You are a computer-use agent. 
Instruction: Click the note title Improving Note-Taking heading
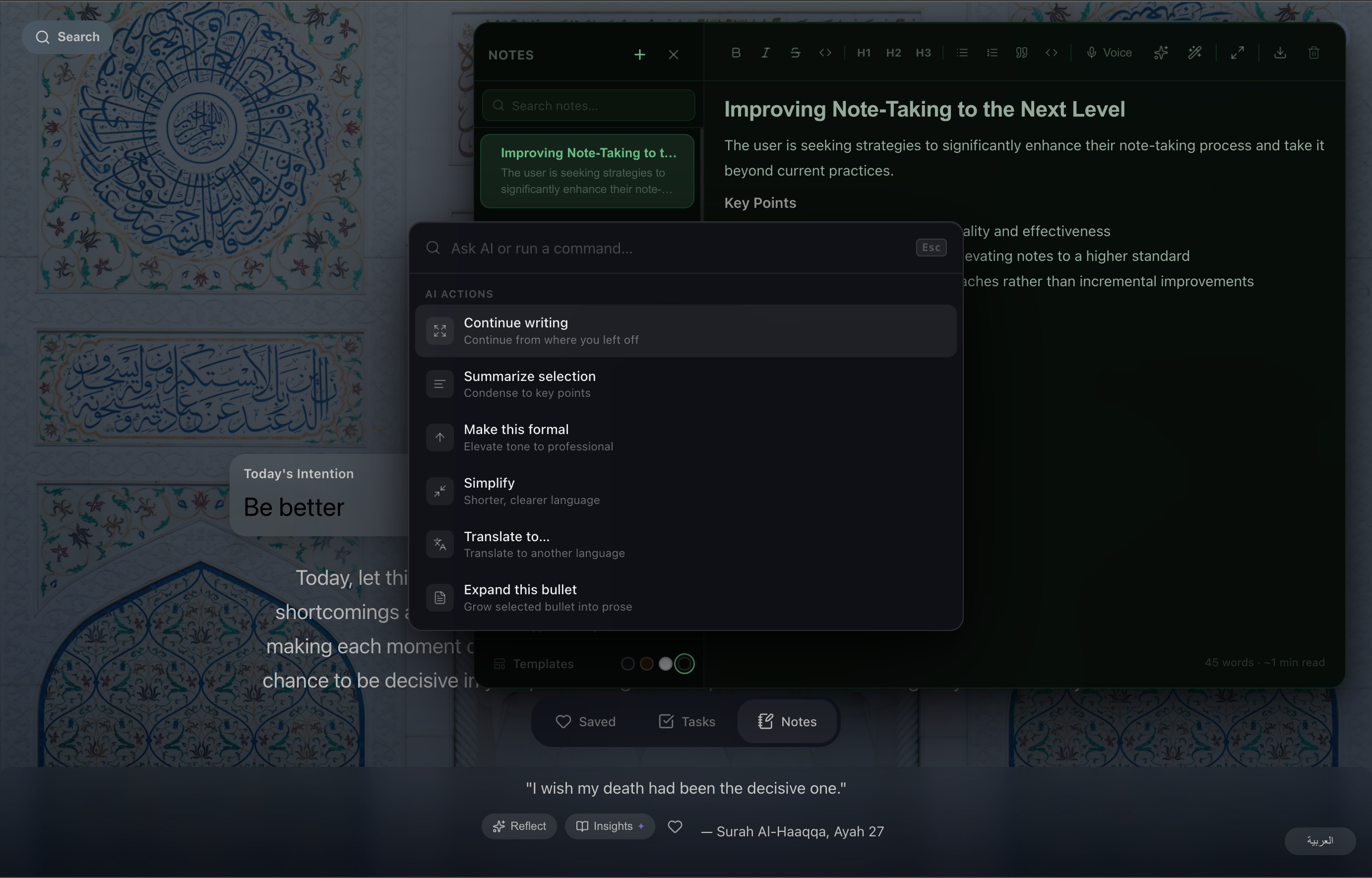click(925, 110)
